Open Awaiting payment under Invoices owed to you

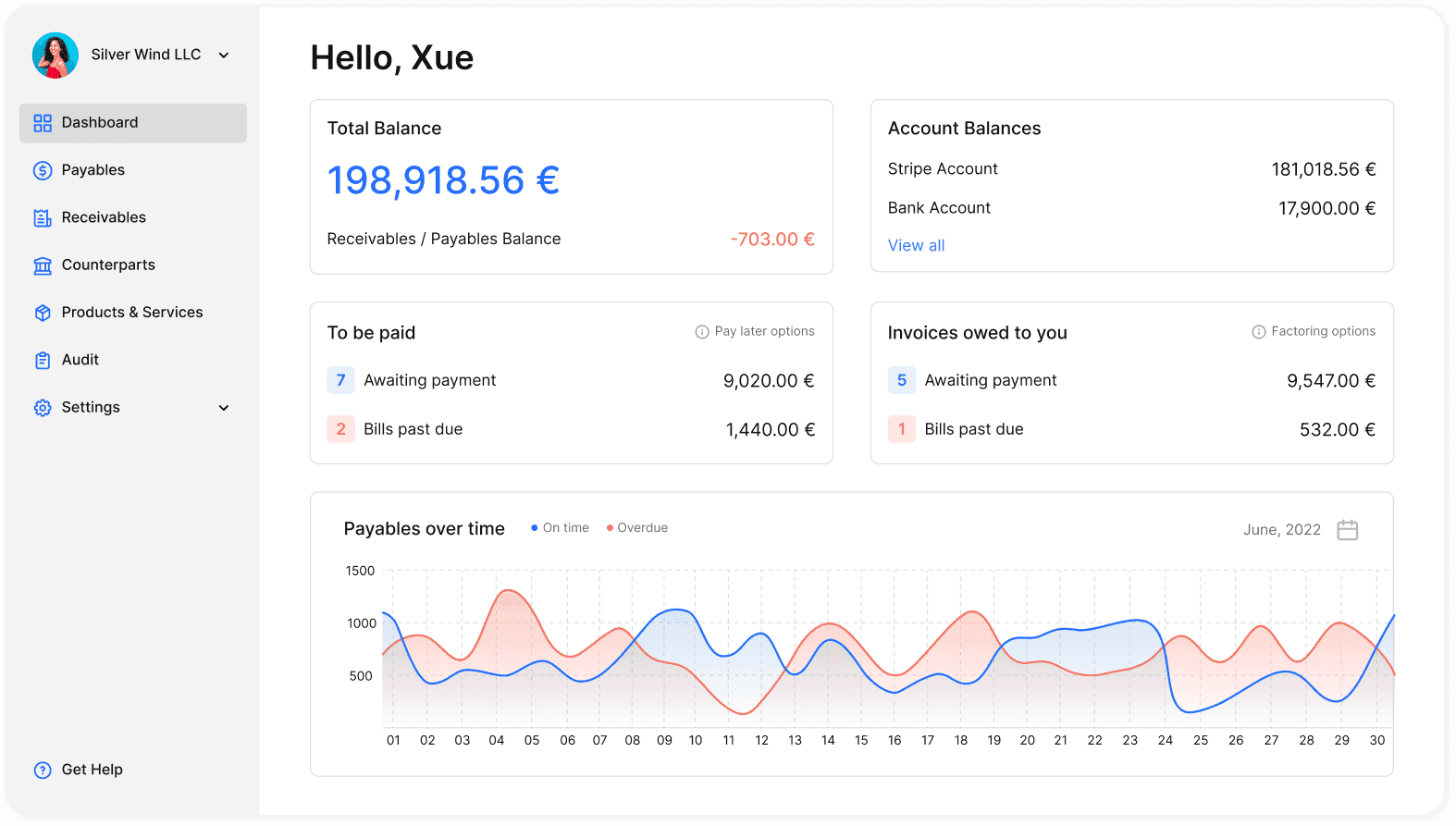pyautogui.click(x=991, y=380)
